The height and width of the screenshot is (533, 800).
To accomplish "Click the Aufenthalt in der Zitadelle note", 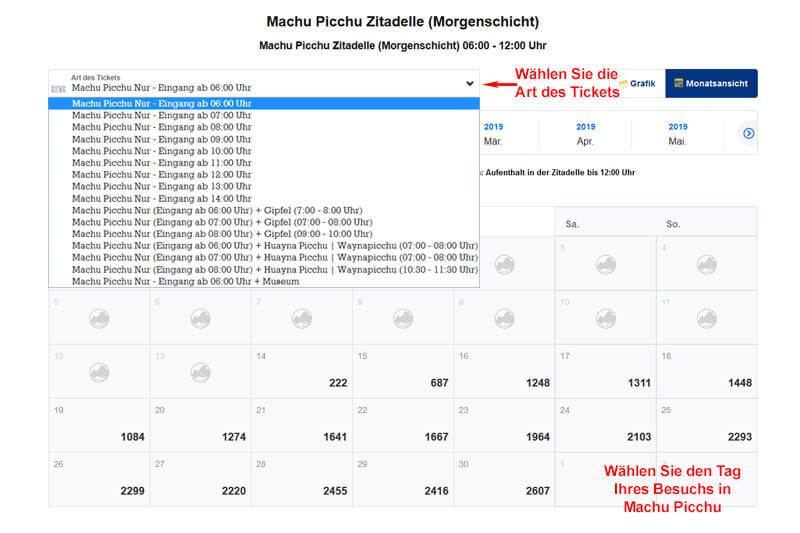I will (x=558, y=172).
